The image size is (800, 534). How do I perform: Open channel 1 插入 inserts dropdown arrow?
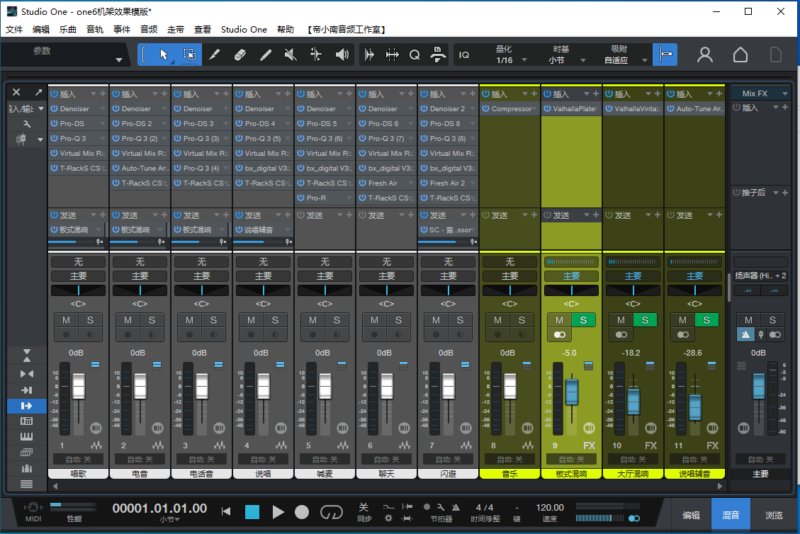click(x=93, y=94)
